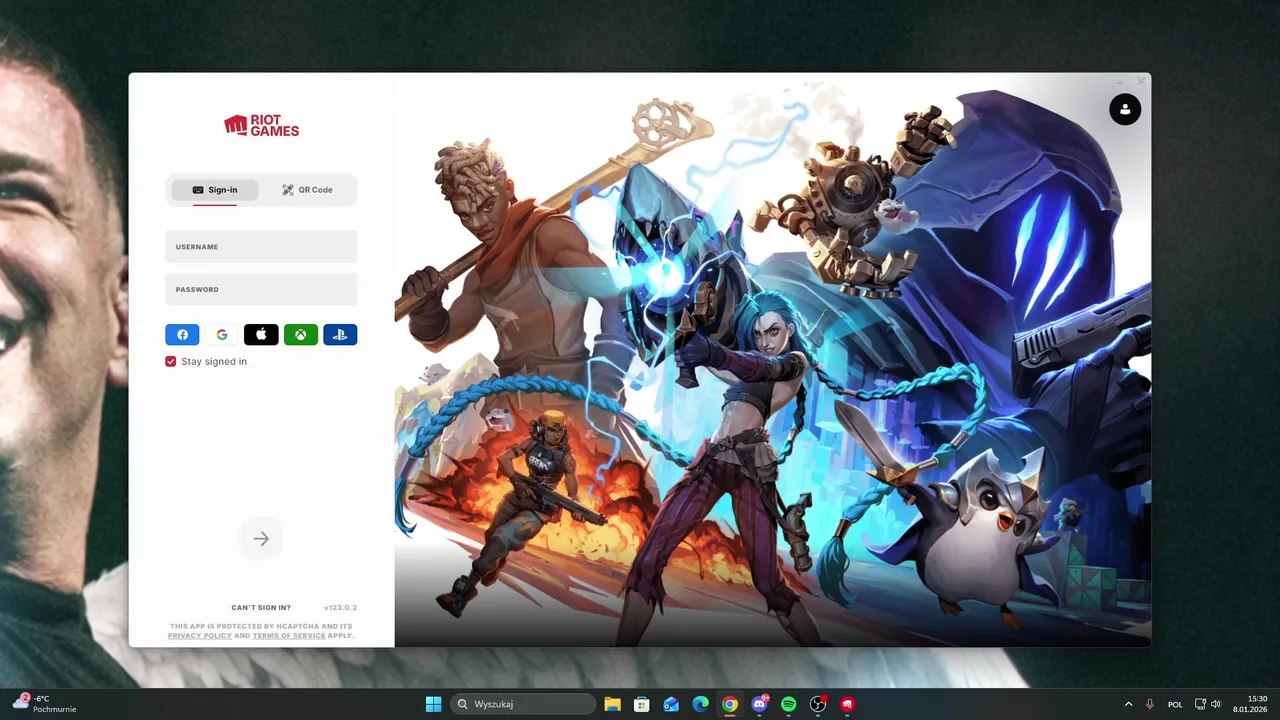This screenshot has width=1280, height=720.
Task: Open the Can't Sign In link
Action: tap(261, 608)
